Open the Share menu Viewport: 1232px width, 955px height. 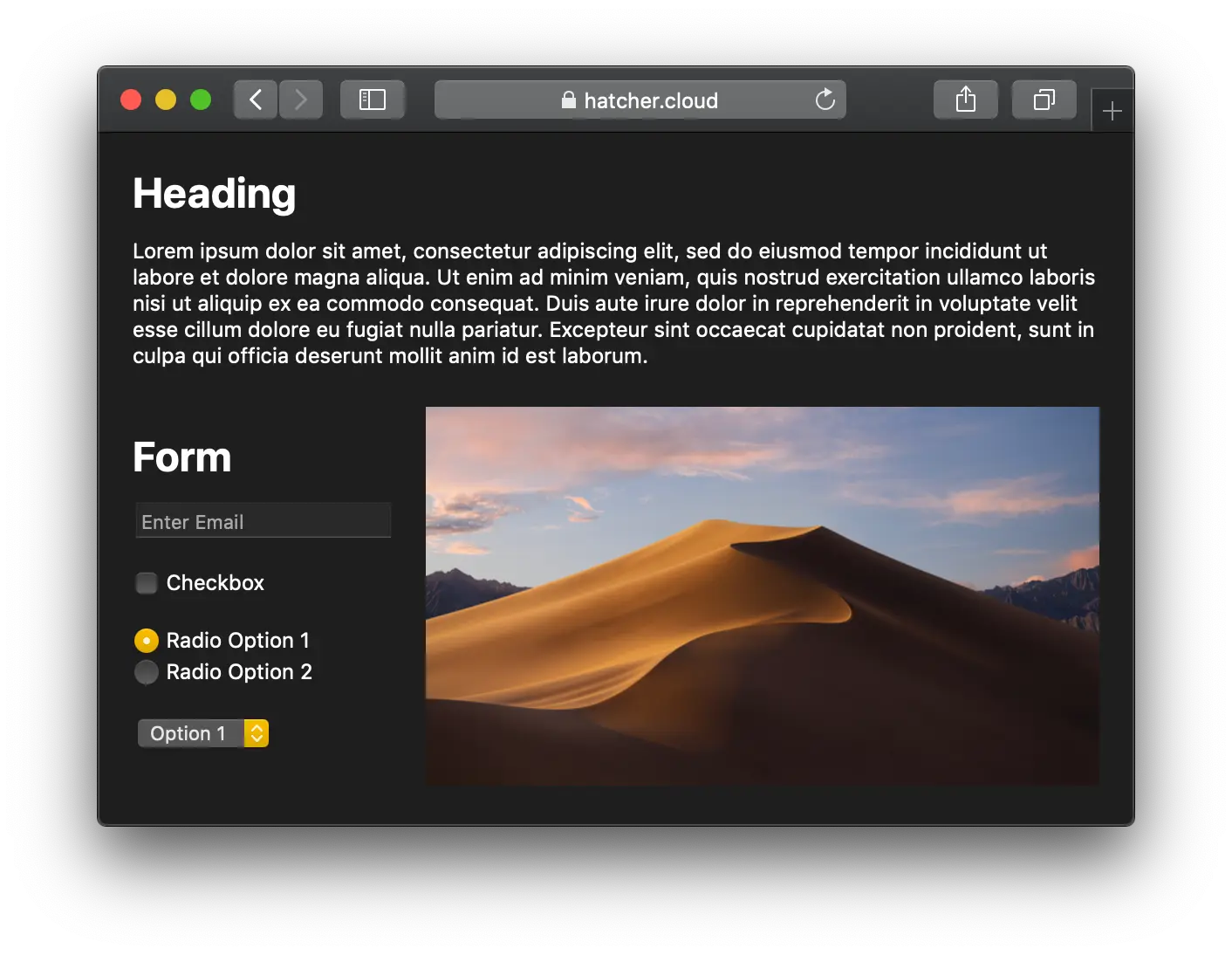pyautogui.click(x=965, y=99)
